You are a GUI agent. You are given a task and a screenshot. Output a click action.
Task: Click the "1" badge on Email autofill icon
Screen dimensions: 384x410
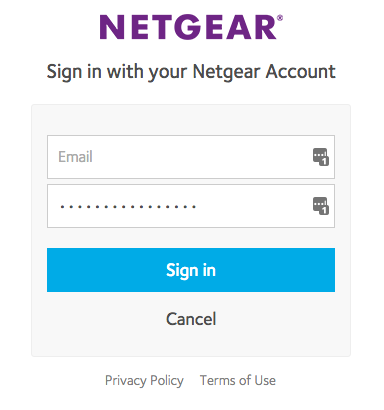(x=325, y=161)
